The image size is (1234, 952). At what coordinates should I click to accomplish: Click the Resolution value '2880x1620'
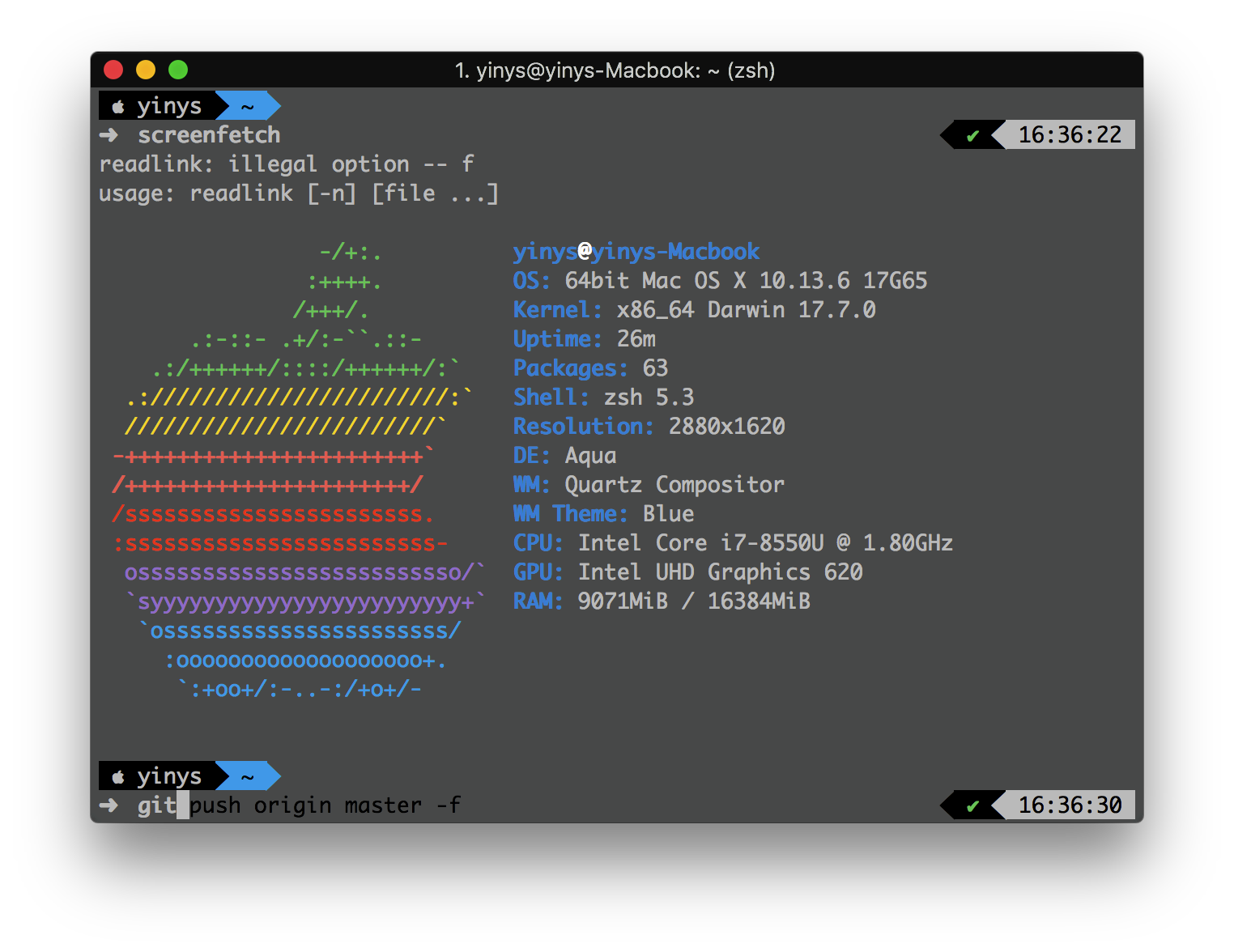726,427
